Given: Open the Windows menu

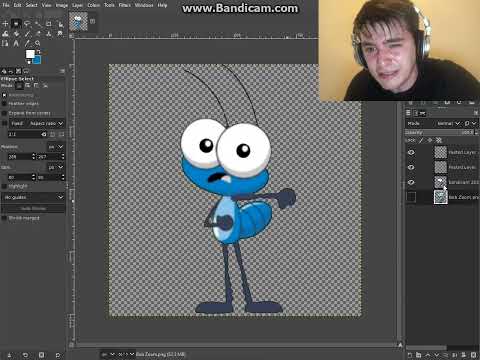Looking at the screenshot, I should 144,5.
